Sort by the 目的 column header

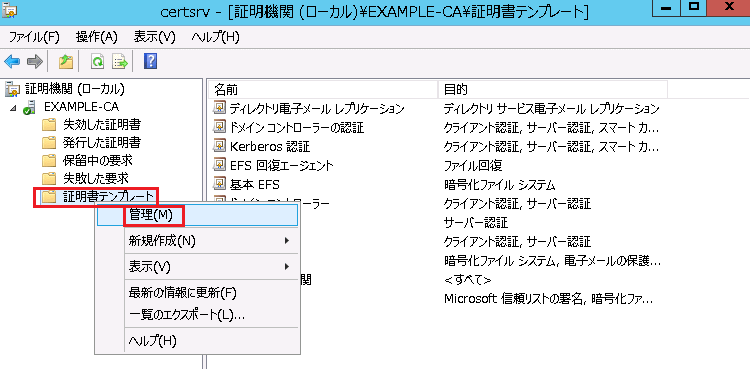(552, 89)
